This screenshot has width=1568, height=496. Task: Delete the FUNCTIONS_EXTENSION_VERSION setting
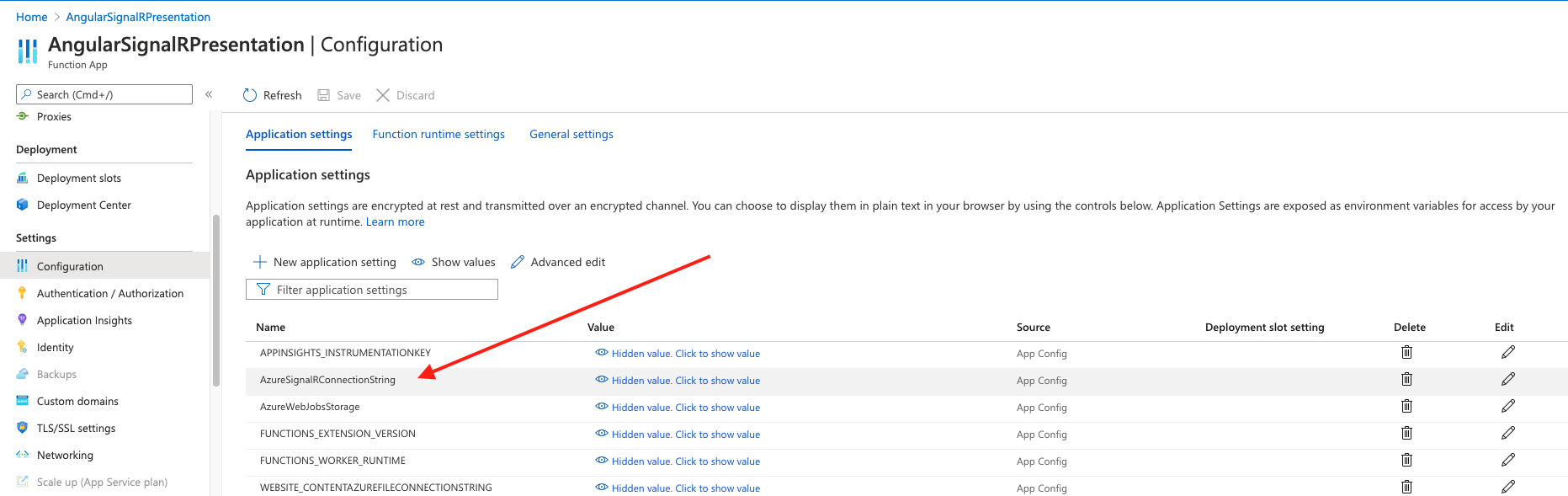pos(1406,434)
